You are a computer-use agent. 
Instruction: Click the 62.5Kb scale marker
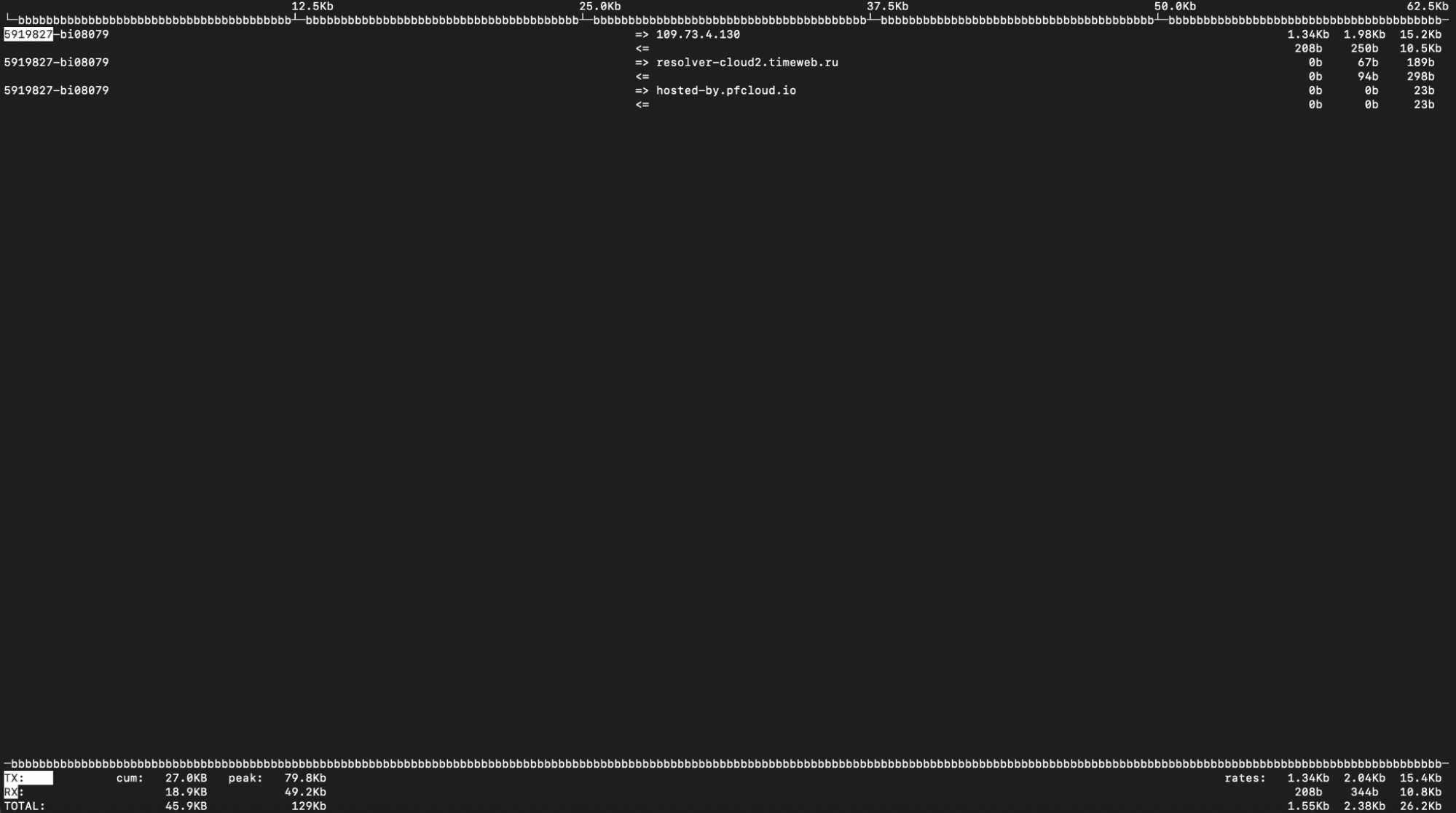tap(1427, 7)
